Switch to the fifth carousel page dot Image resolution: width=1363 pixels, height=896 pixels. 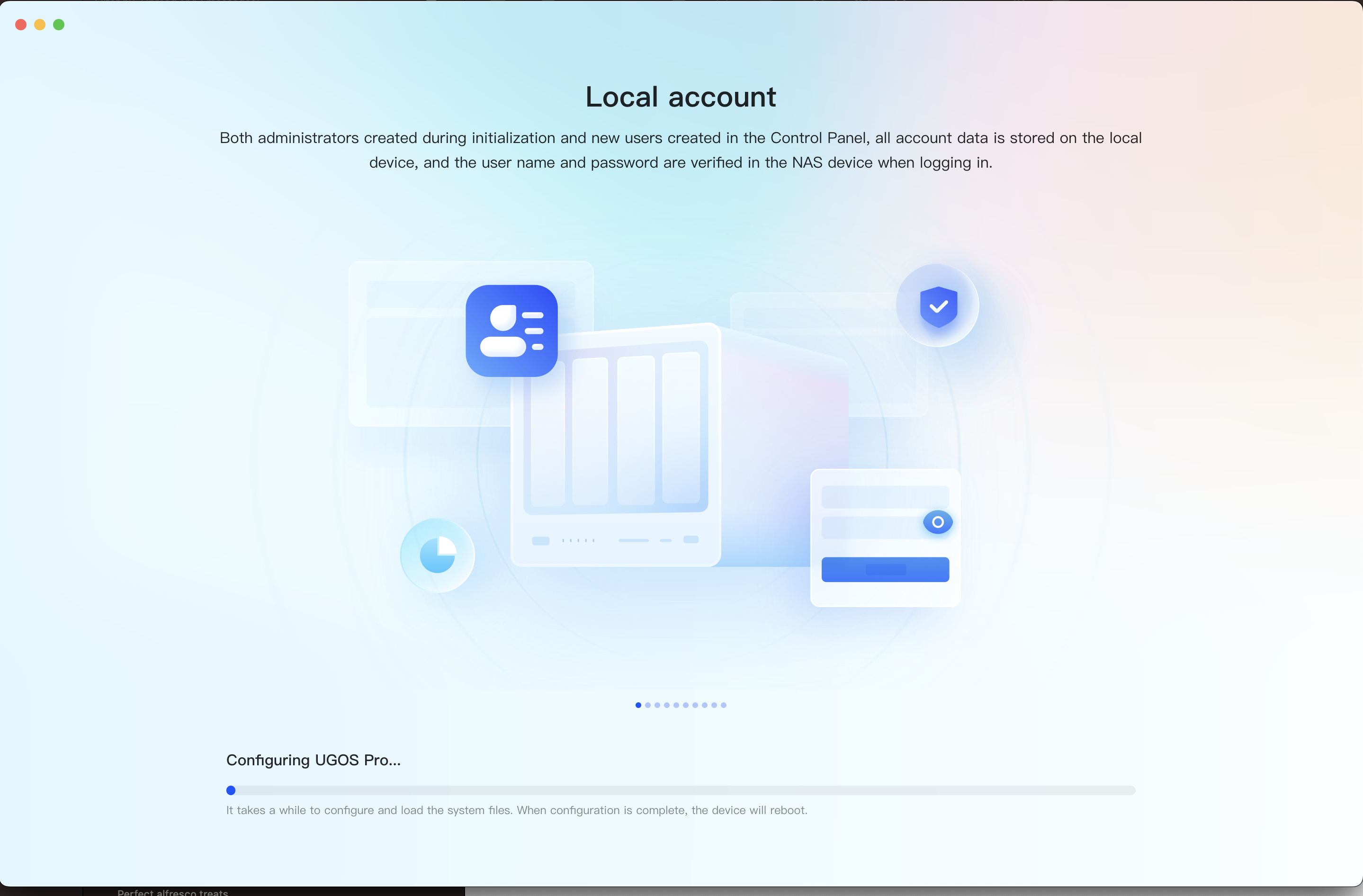pyautogui.click(x=676, y=705)
